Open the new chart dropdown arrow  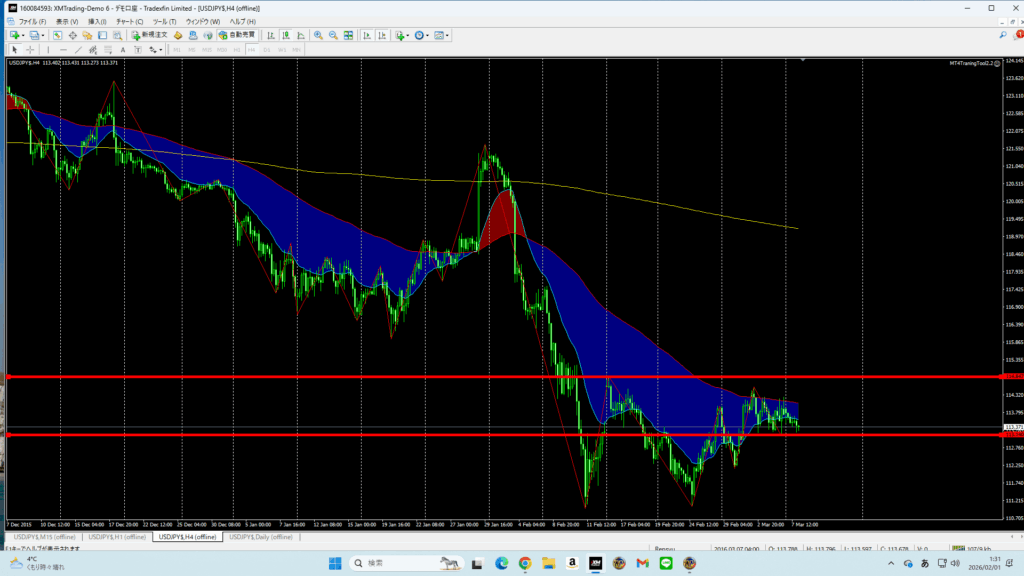[x=23, y=35]
